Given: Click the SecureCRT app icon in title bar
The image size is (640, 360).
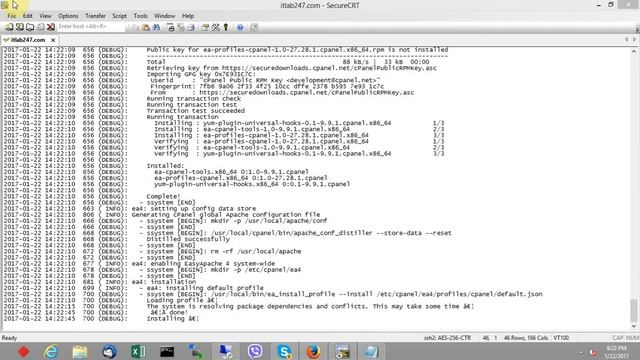Looking at the screenshot, I should 5,5.
